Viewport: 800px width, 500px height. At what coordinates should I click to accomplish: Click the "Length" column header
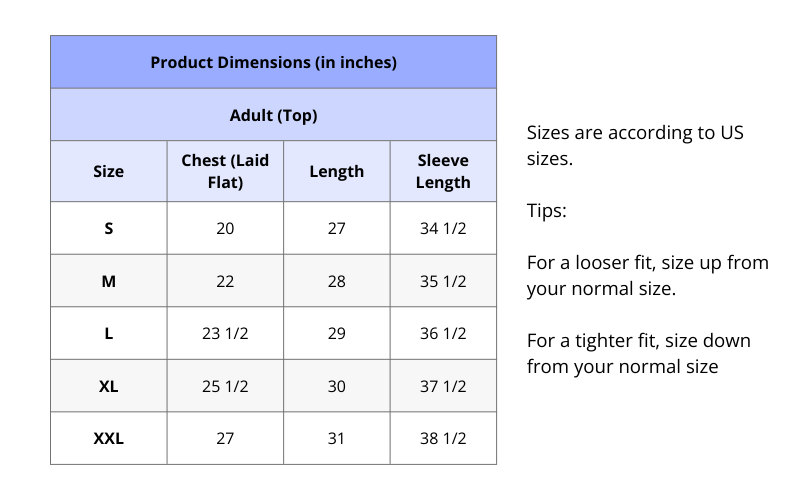336,171
